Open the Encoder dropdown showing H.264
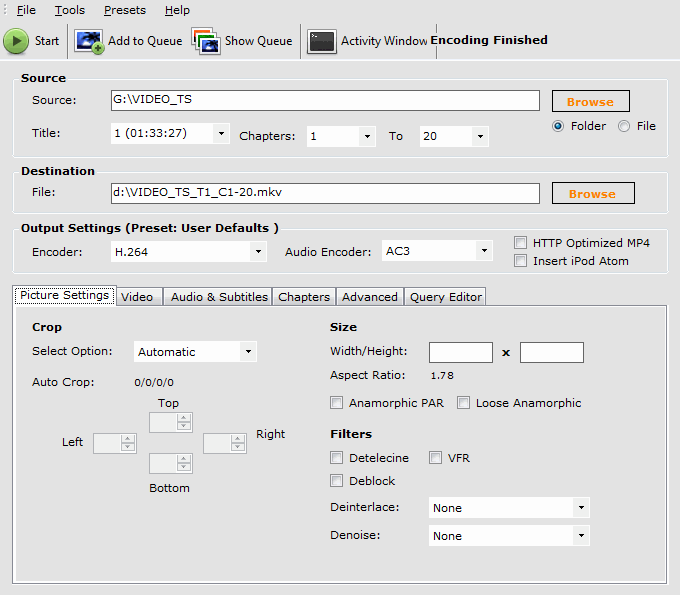Screen dimensions: 680x595 [x=189, y=252]
